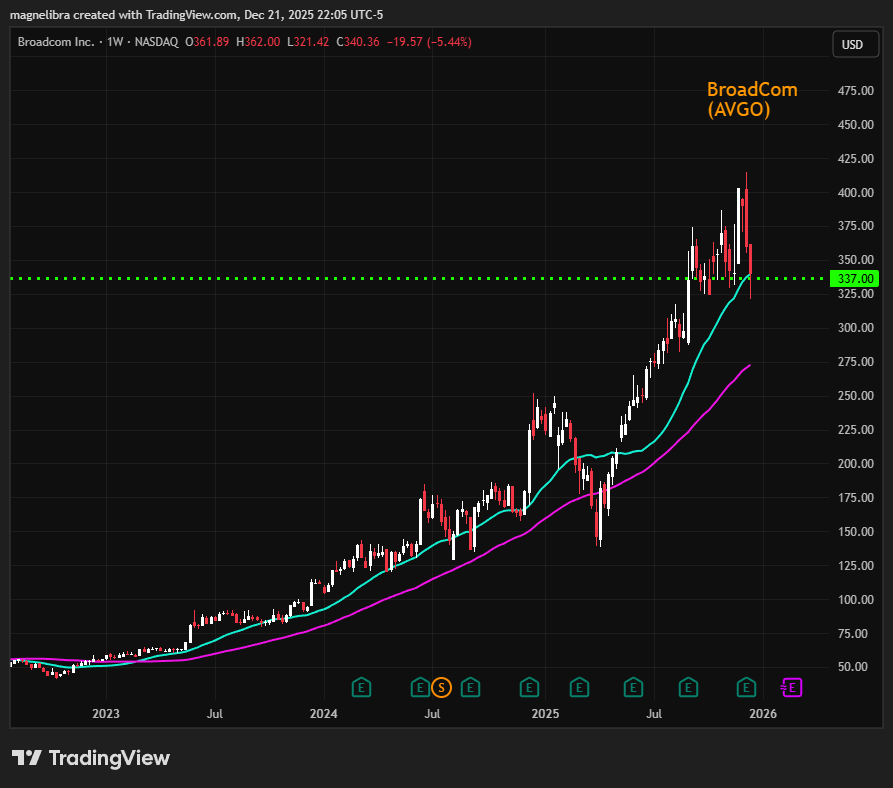Click the purple upcoming earnings E marker
The width and height of the screenshot is (893, 788).
792,688
